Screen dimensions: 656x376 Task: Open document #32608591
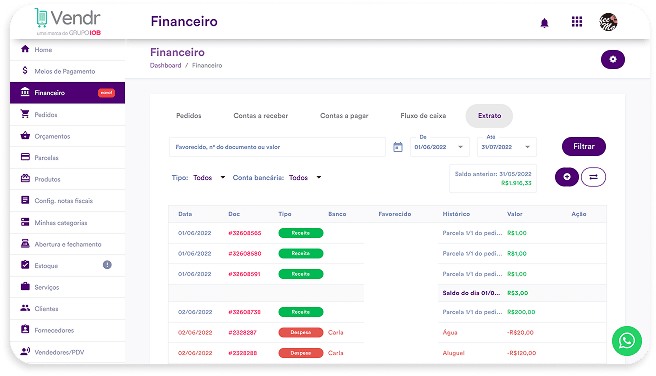click(244, 274)
